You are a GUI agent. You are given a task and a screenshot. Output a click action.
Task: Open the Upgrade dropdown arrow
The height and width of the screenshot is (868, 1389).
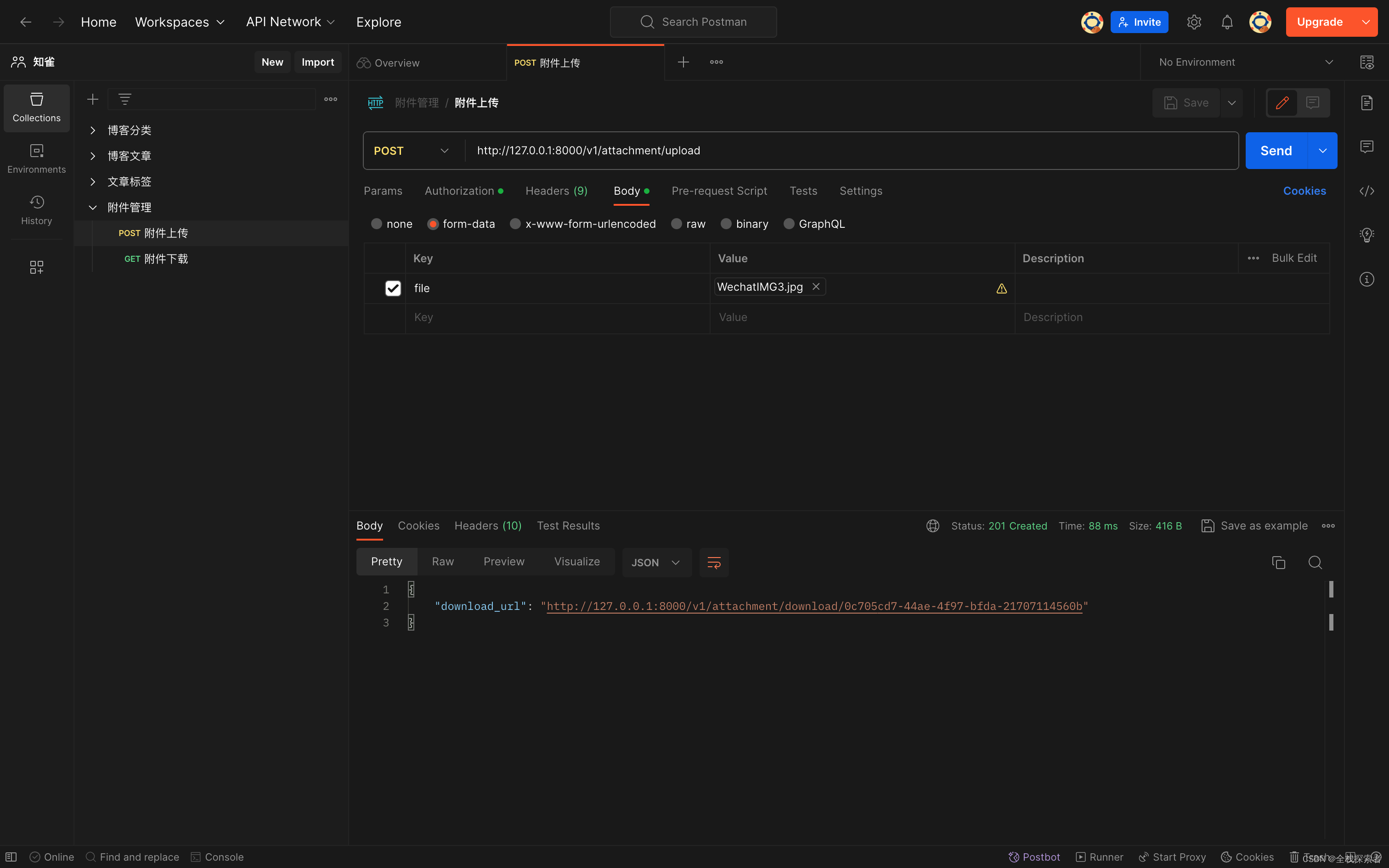click(1366, 22)
